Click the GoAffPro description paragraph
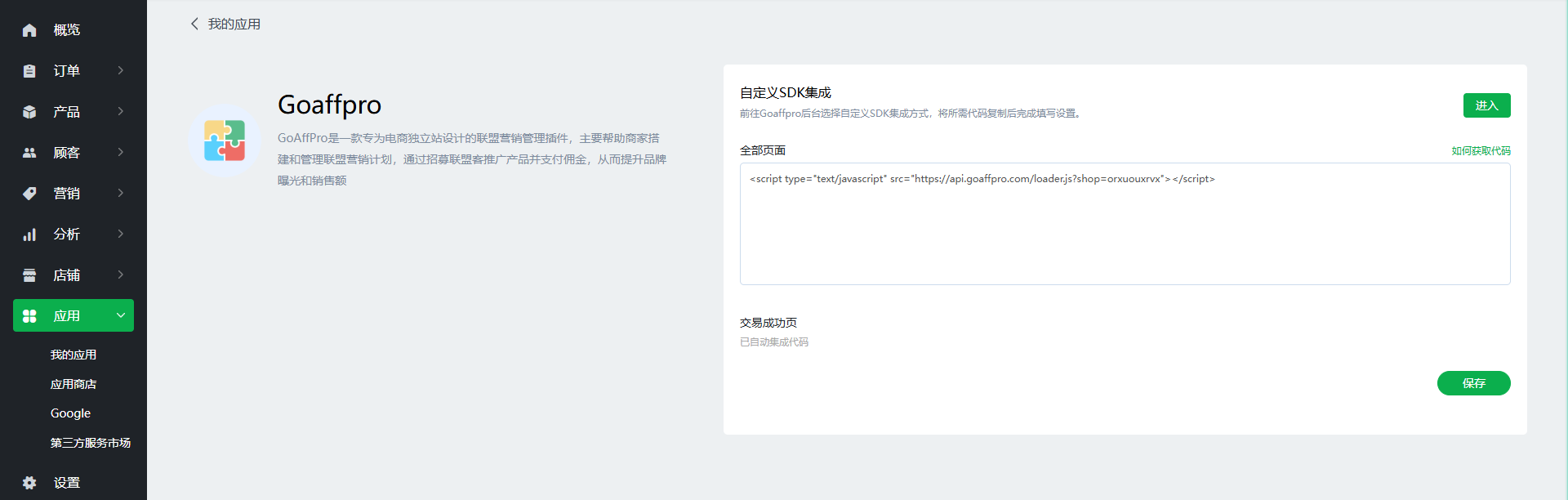Viewport: 1568px width, 500px height. 472,159
